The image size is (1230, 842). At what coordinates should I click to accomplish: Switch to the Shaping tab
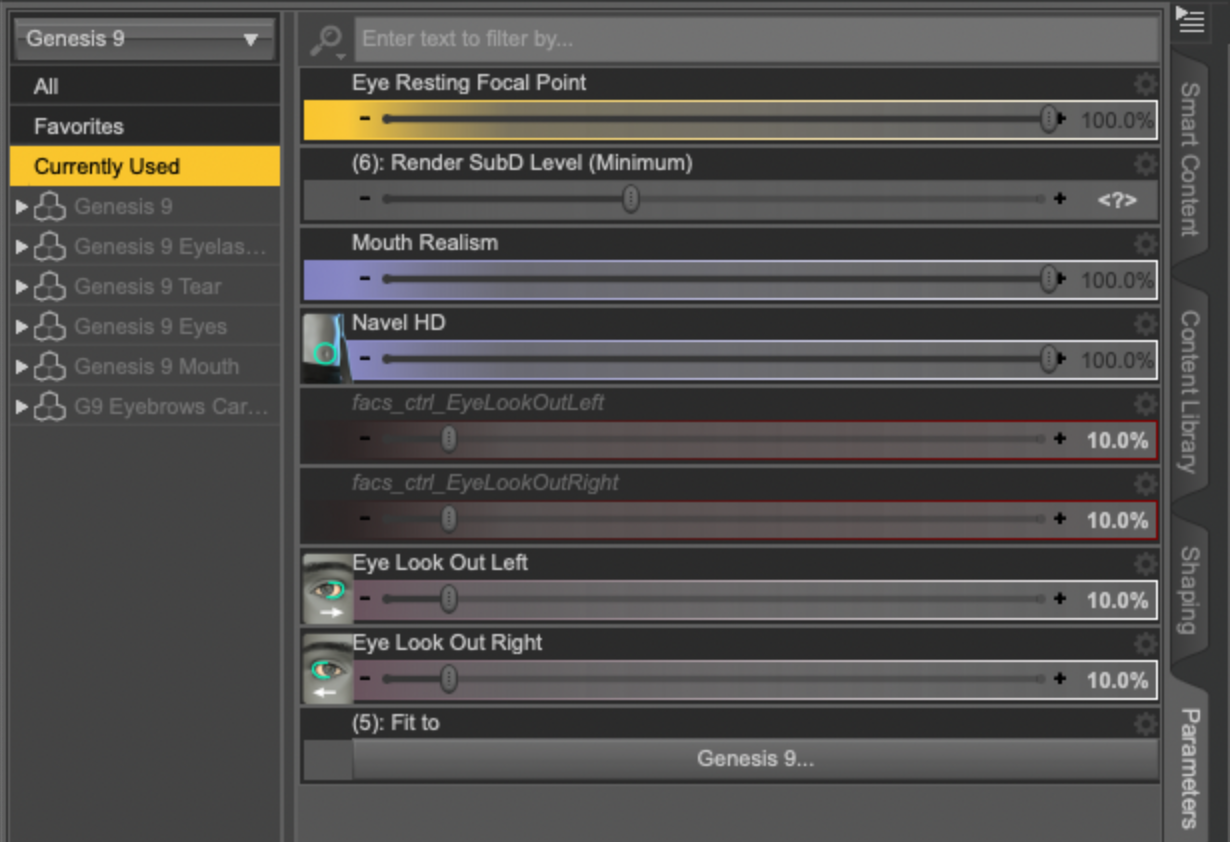[1189, 590]
